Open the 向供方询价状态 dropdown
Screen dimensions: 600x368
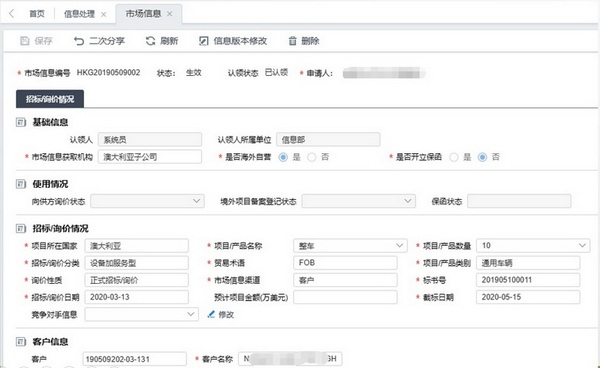147,201
